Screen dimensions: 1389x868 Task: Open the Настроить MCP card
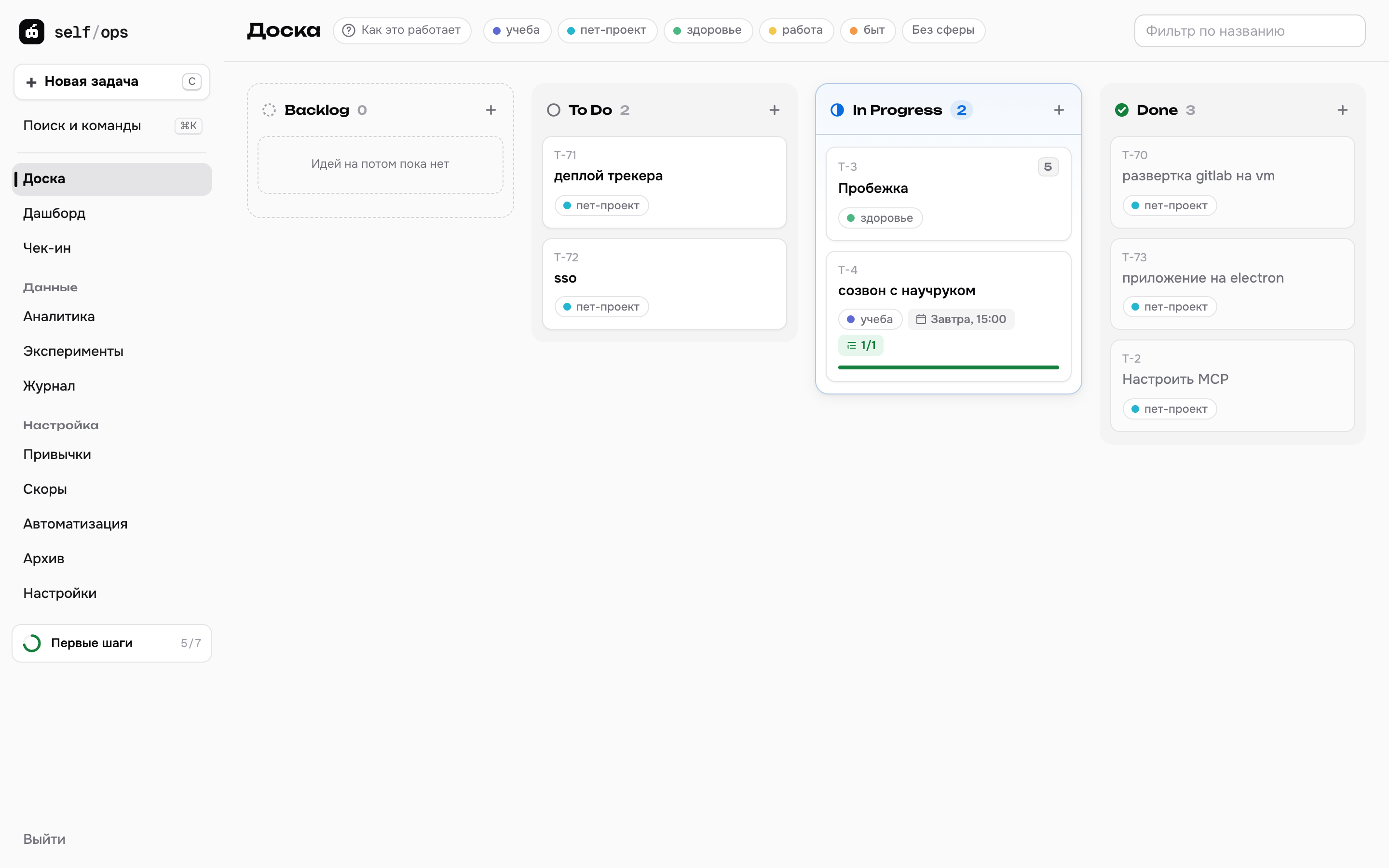click(1232, 386)
